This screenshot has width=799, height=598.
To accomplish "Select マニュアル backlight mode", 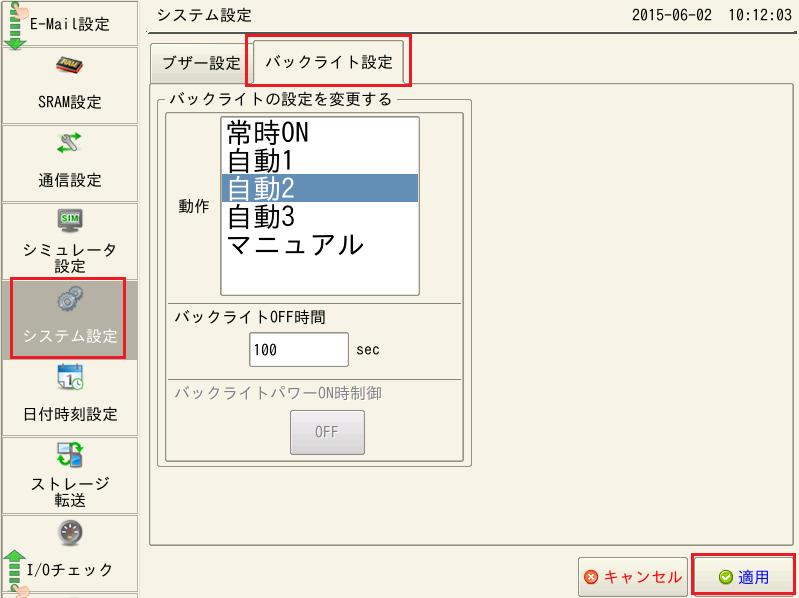I will [x=319, y=244].
